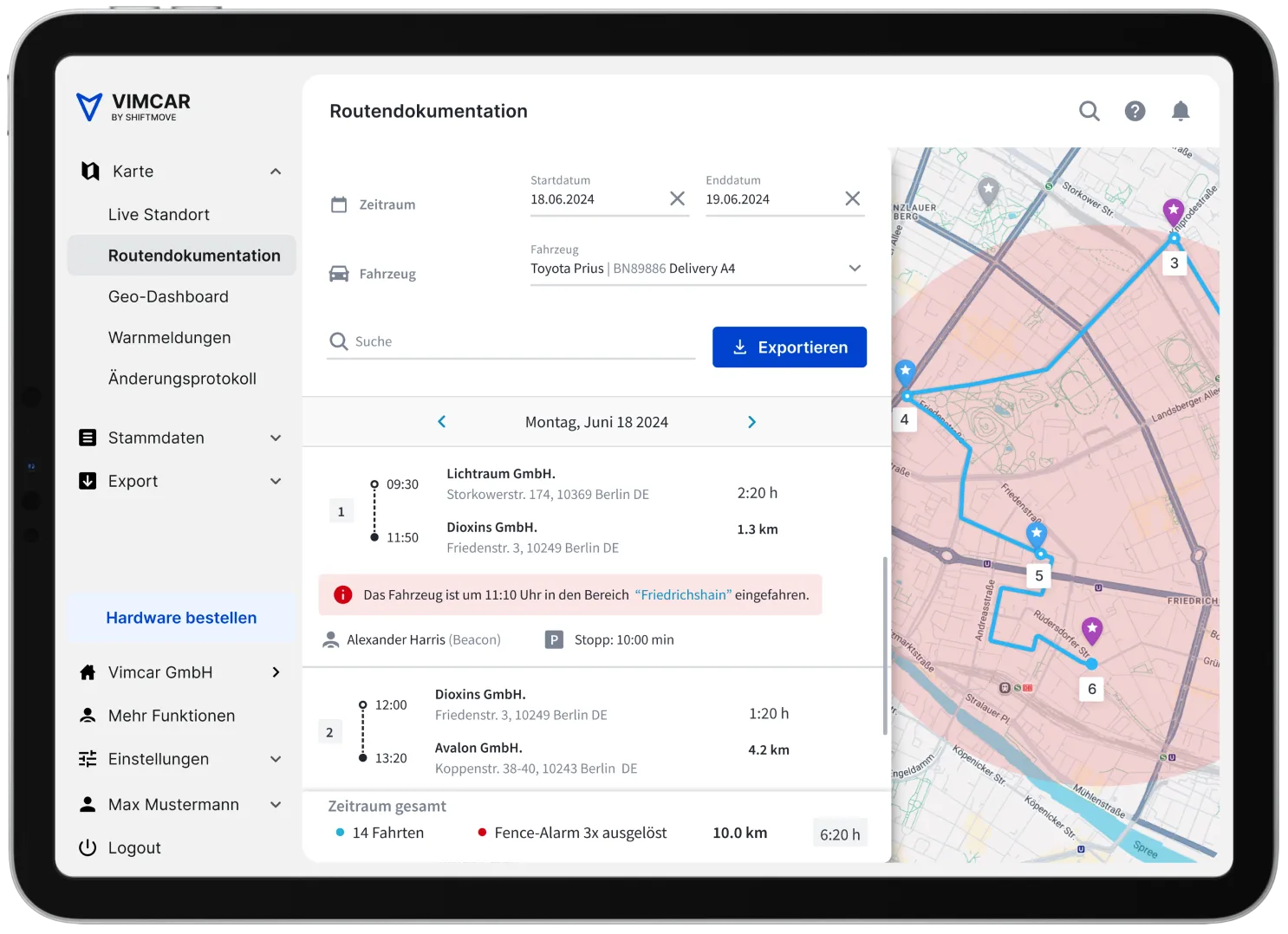
Task: Click "Lichtraum GmbH." trip start entry
Action: [501, 473]
